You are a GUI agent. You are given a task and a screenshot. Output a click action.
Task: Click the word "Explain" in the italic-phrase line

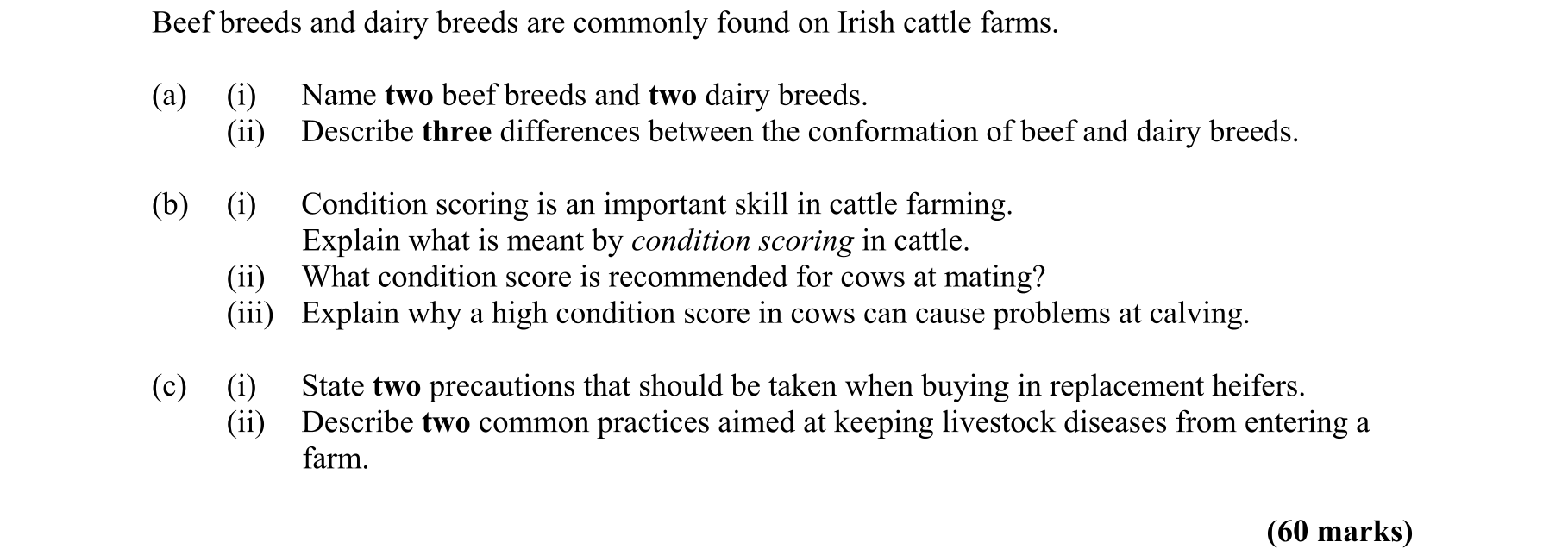pyautogui.click(x=350, y=241)
